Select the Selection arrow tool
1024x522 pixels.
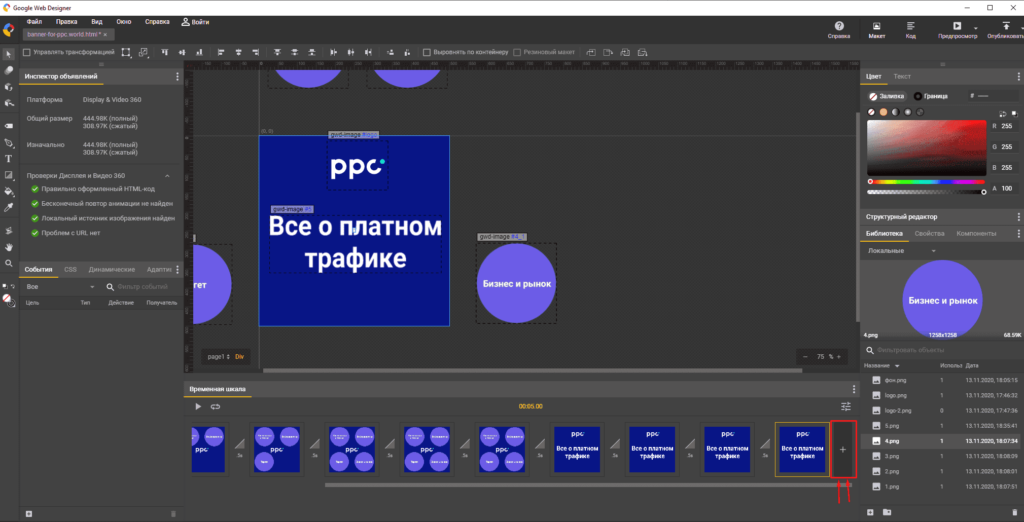point(9,53)
